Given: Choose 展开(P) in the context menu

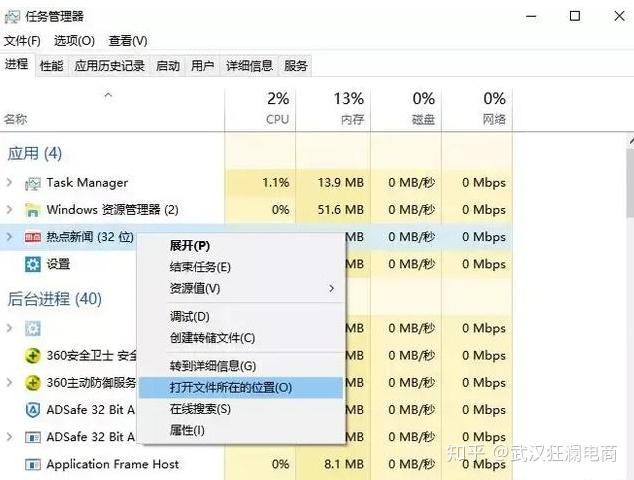Looking at the screenshot, I should (241, 246).
